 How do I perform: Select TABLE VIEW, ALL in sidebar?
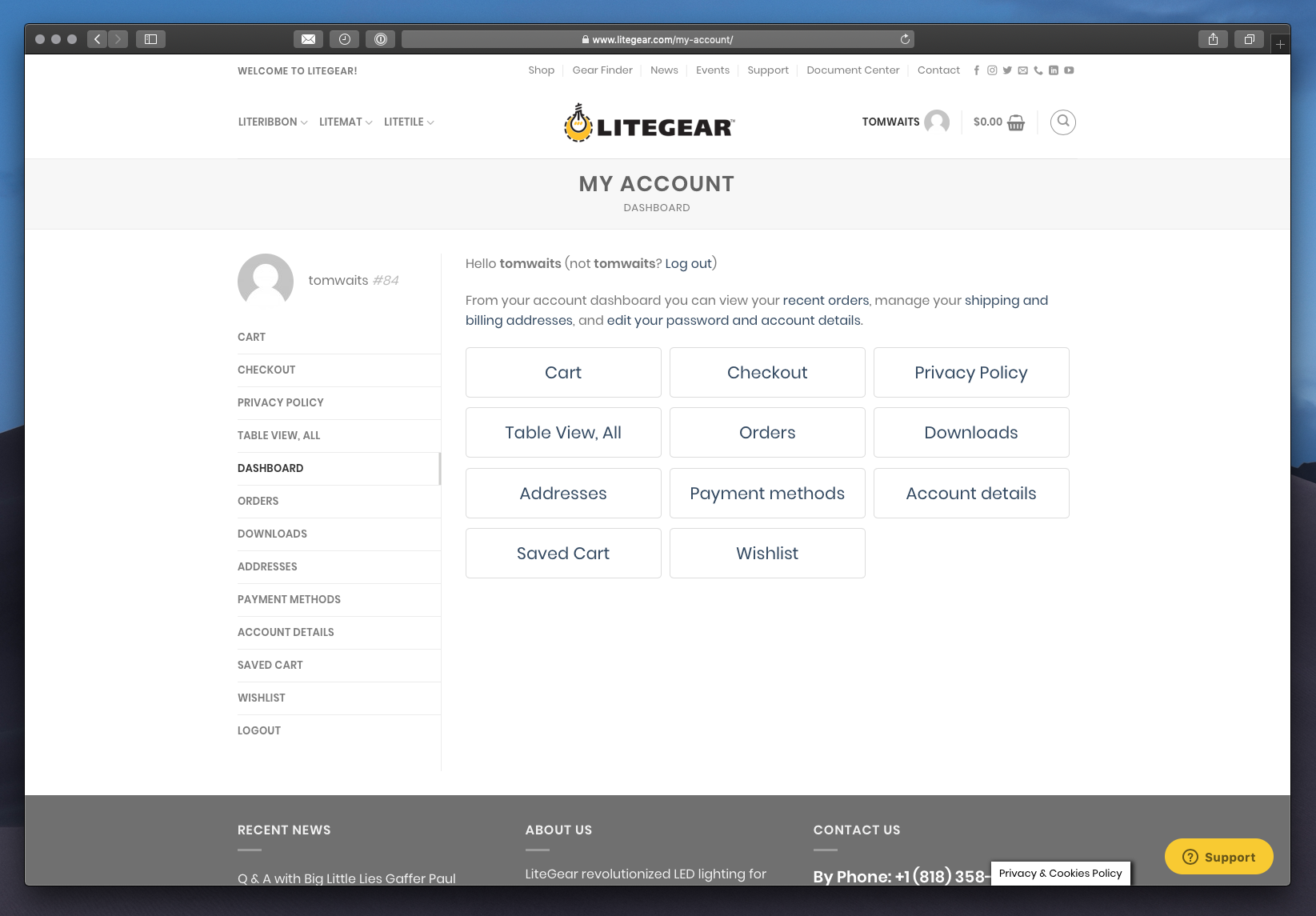pos(339,435)
